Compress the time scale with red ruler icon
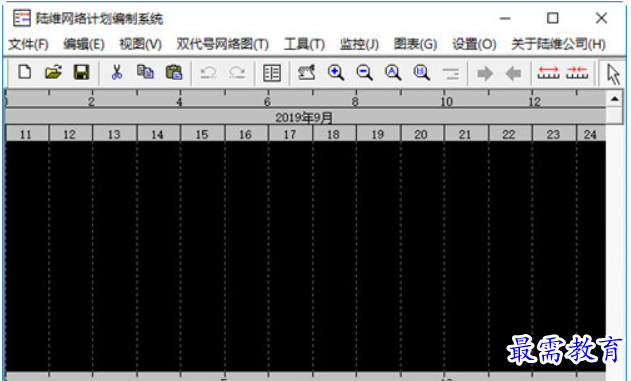Image resolution: width=631 pixels, height=381 pixels. (x=577, y=73)
